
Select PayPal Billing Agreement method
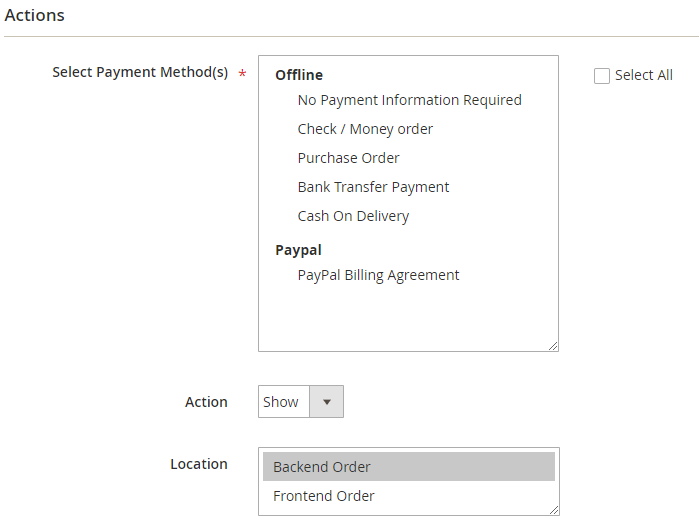pyautogui.click(x=378, y=275)
